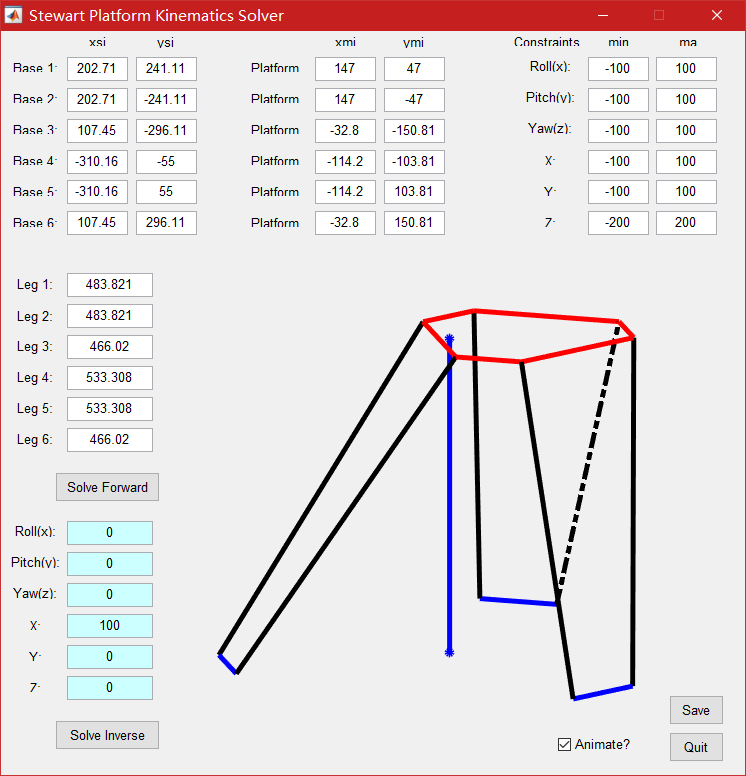Image resolution: width=746 pixels, height=776 pixels.
Task: Click the last Platform ymi field
Action: pyautogui.click(x=414, y=223)
